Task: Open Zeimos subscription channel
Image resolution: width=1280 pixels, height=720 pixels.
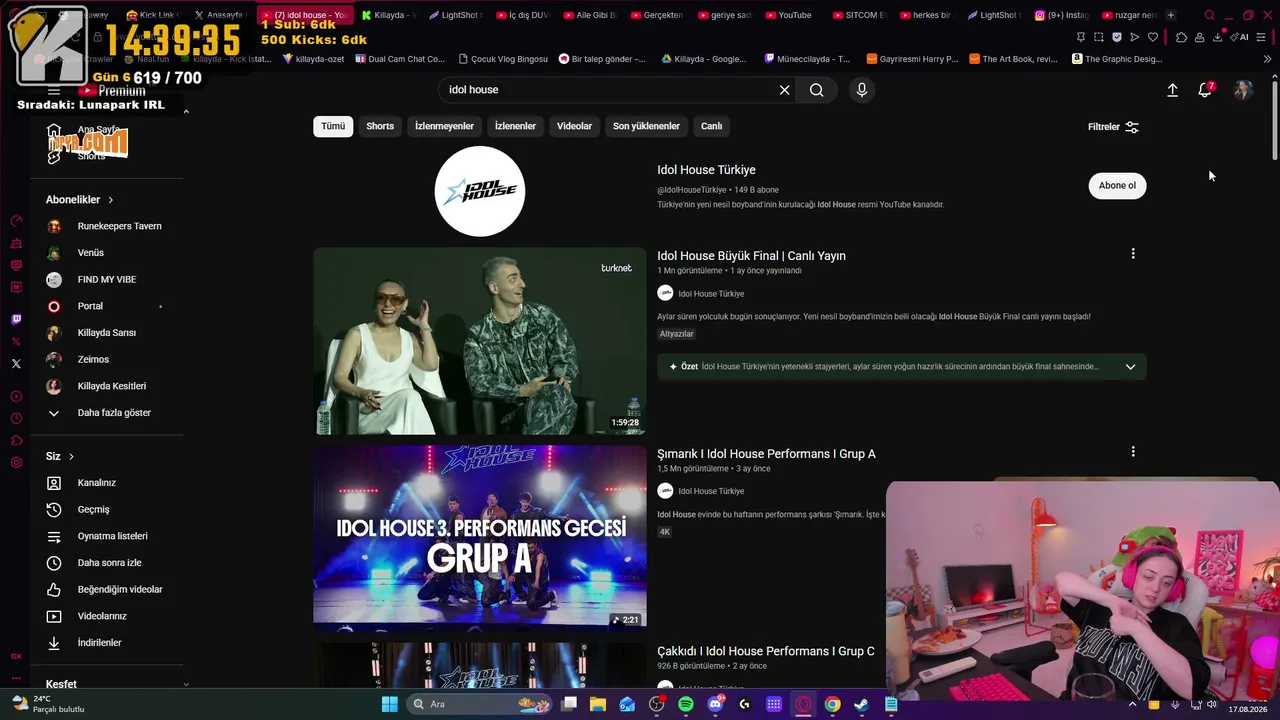Action: point(105,360)
